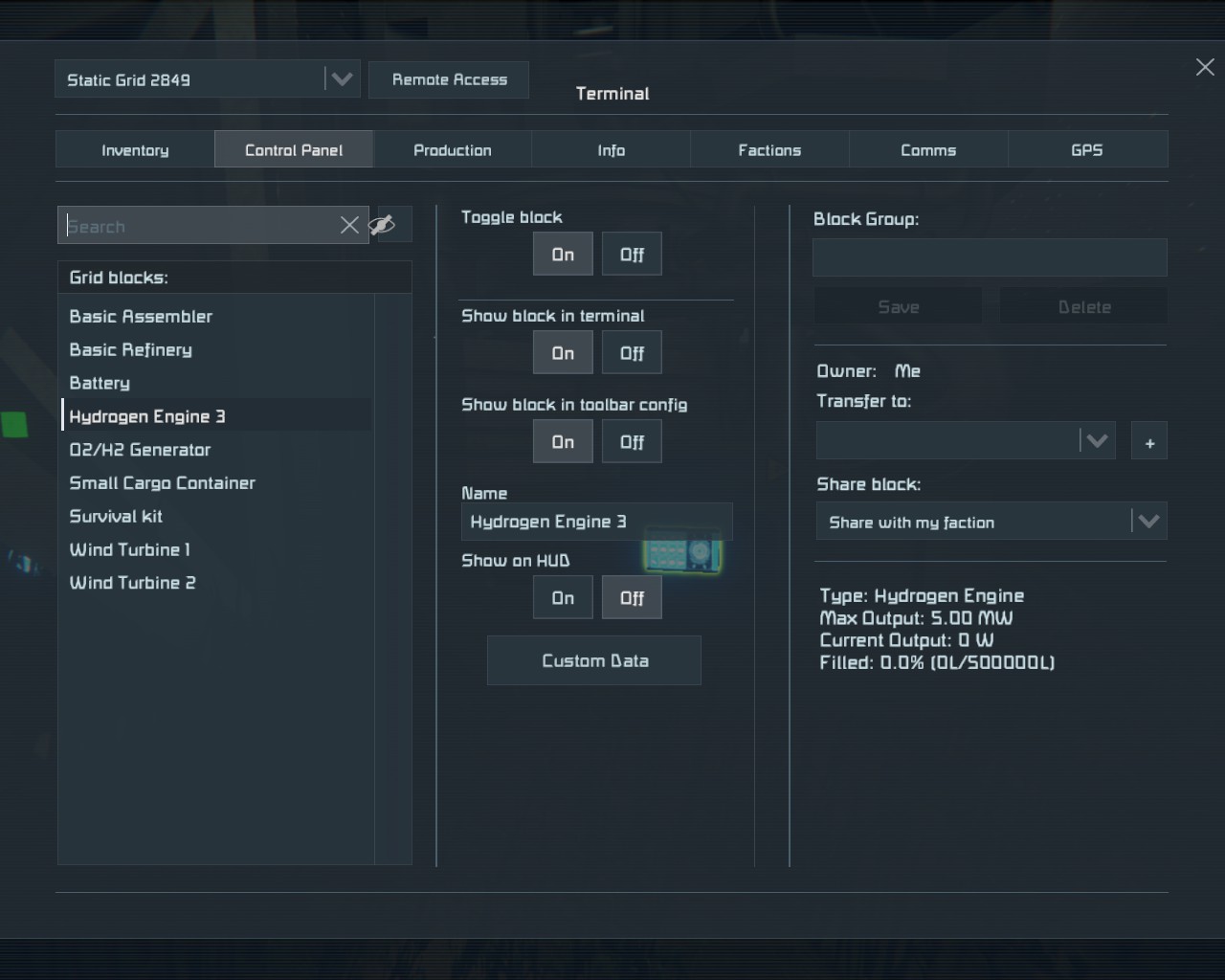Click the Remote Access button

tap(449, 79)
